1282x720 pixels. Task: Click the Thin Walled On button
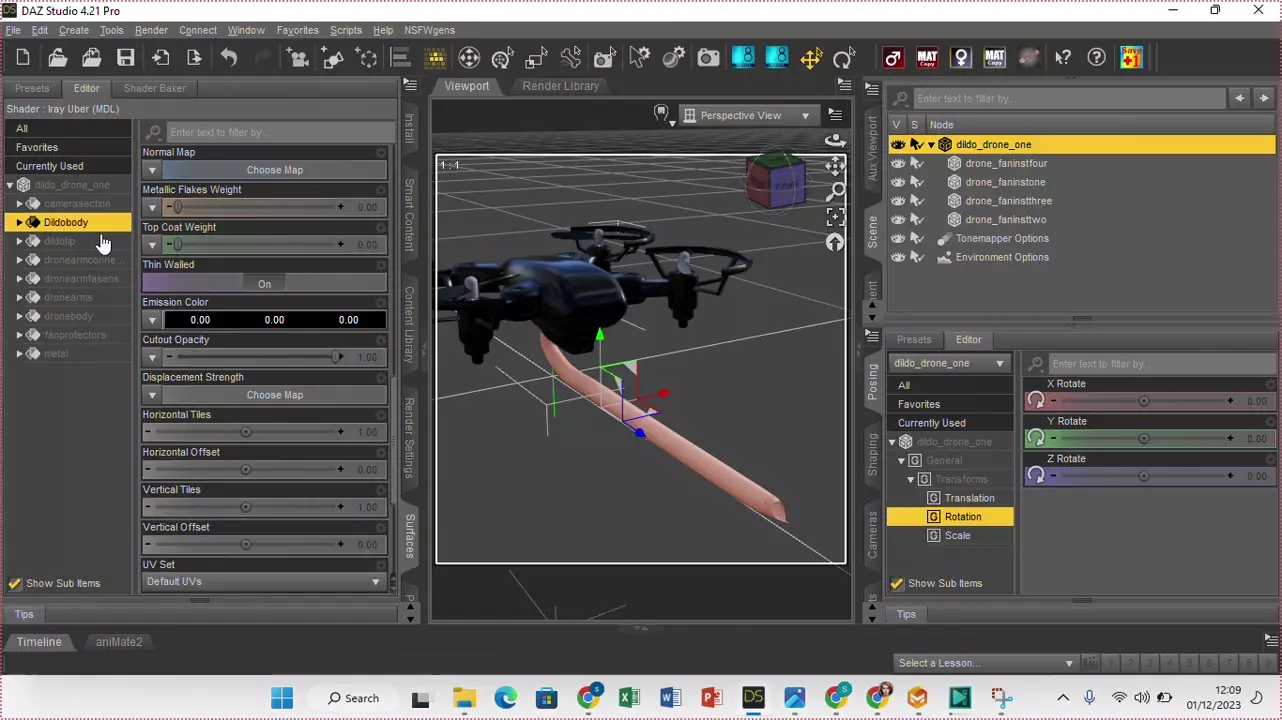click(x=264, y=284)
